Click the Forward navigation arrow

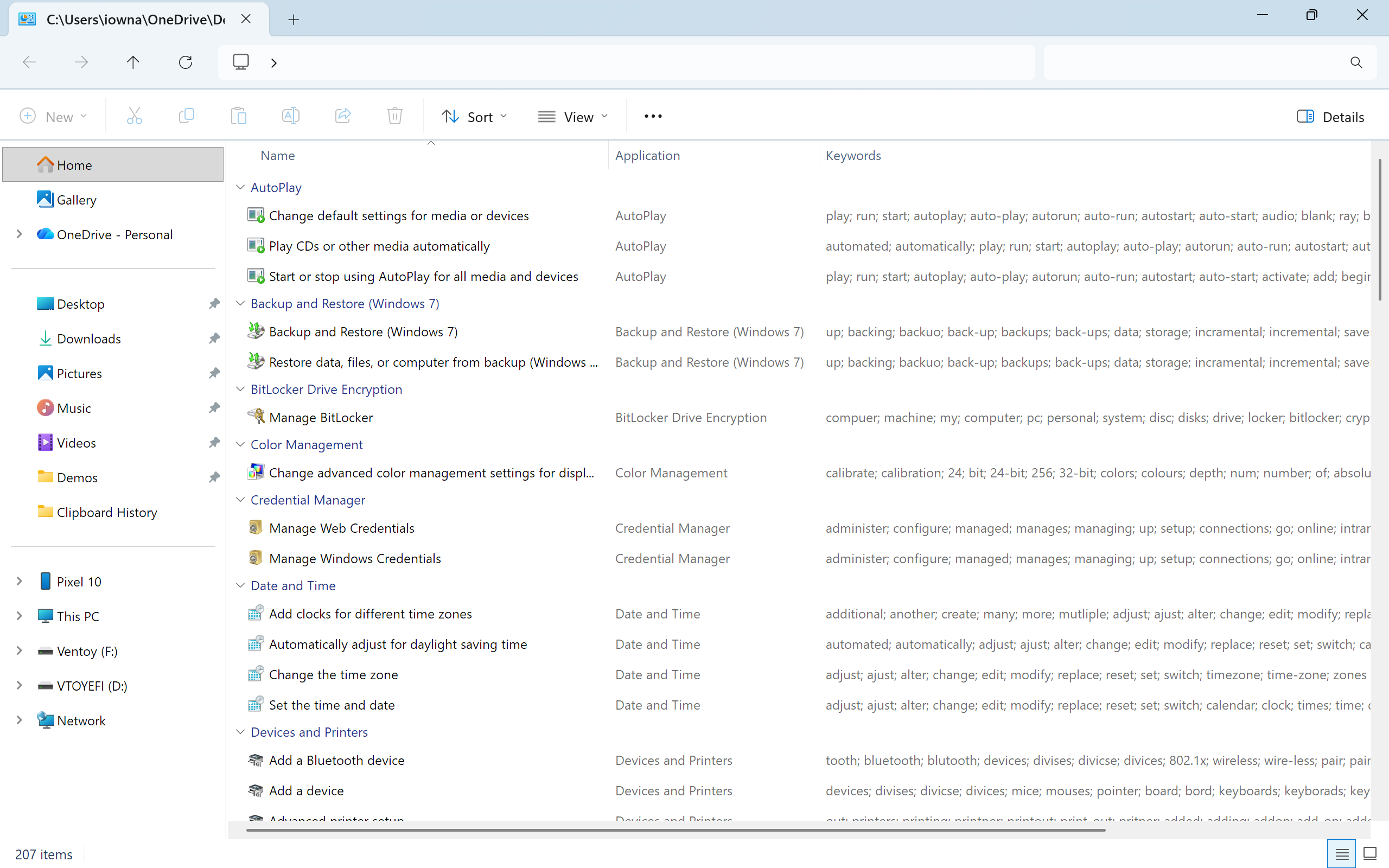point(81,62)
